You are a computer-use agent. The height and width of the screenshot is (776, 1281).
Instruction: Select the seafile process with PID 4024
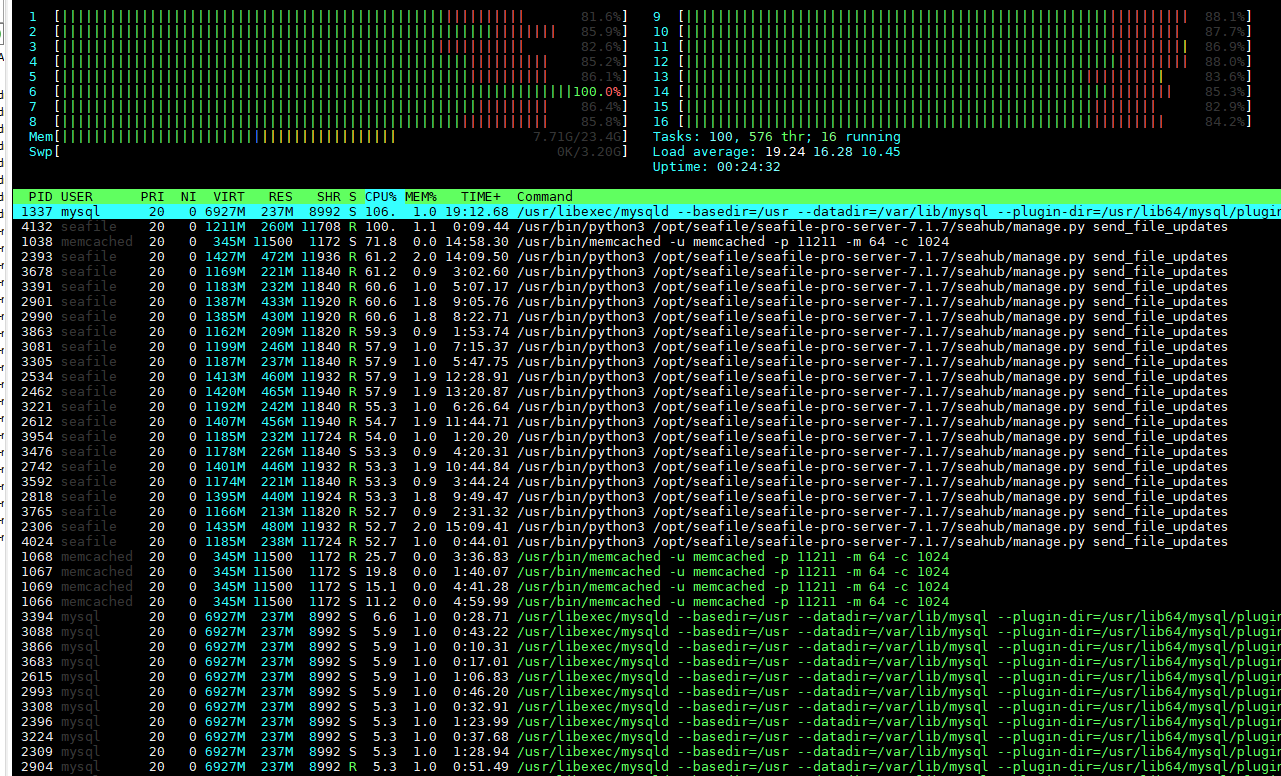click(640, 542)
